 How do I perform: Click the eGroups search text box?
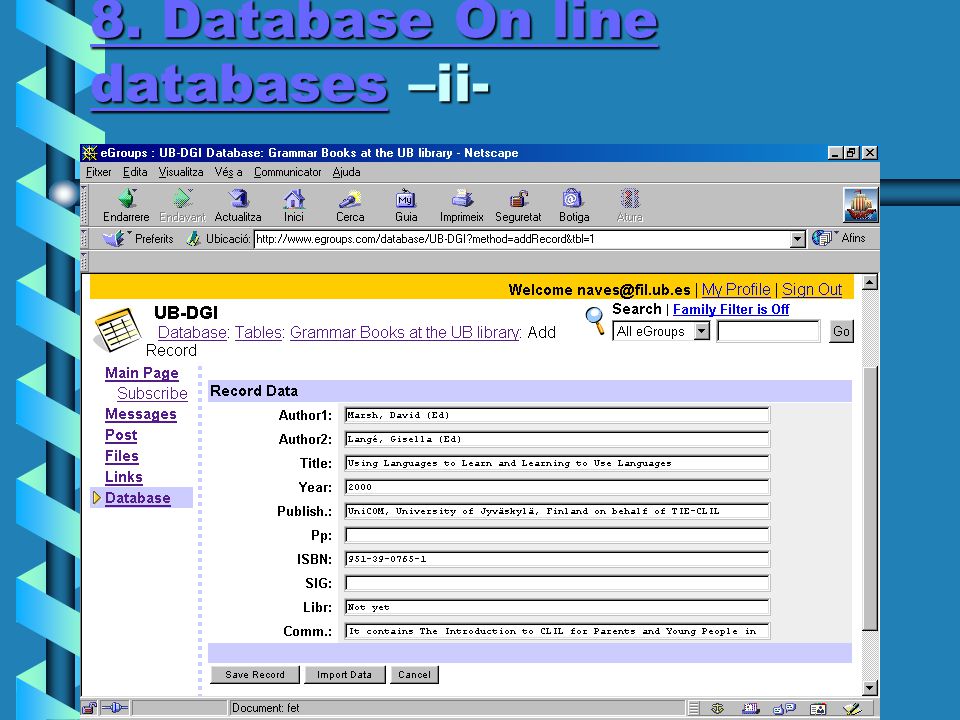[768, 331]
